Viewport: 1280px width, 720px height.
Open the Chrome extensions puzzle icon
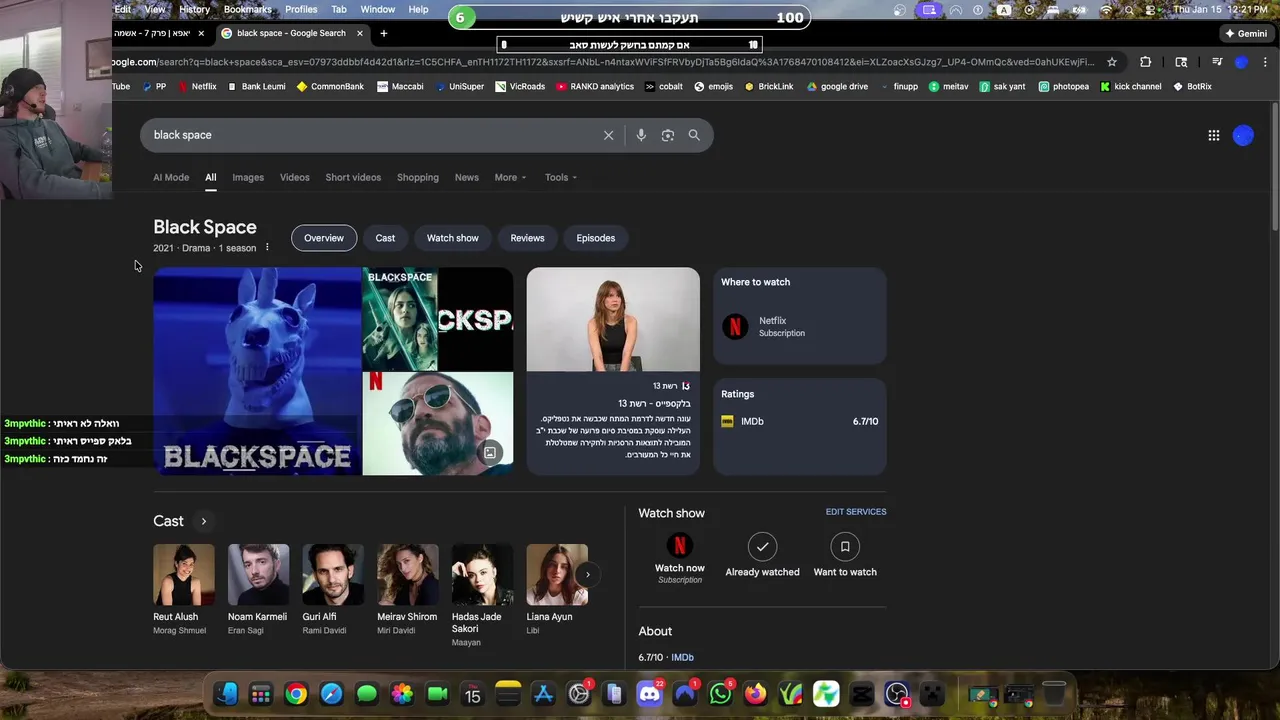[1146, 62]
